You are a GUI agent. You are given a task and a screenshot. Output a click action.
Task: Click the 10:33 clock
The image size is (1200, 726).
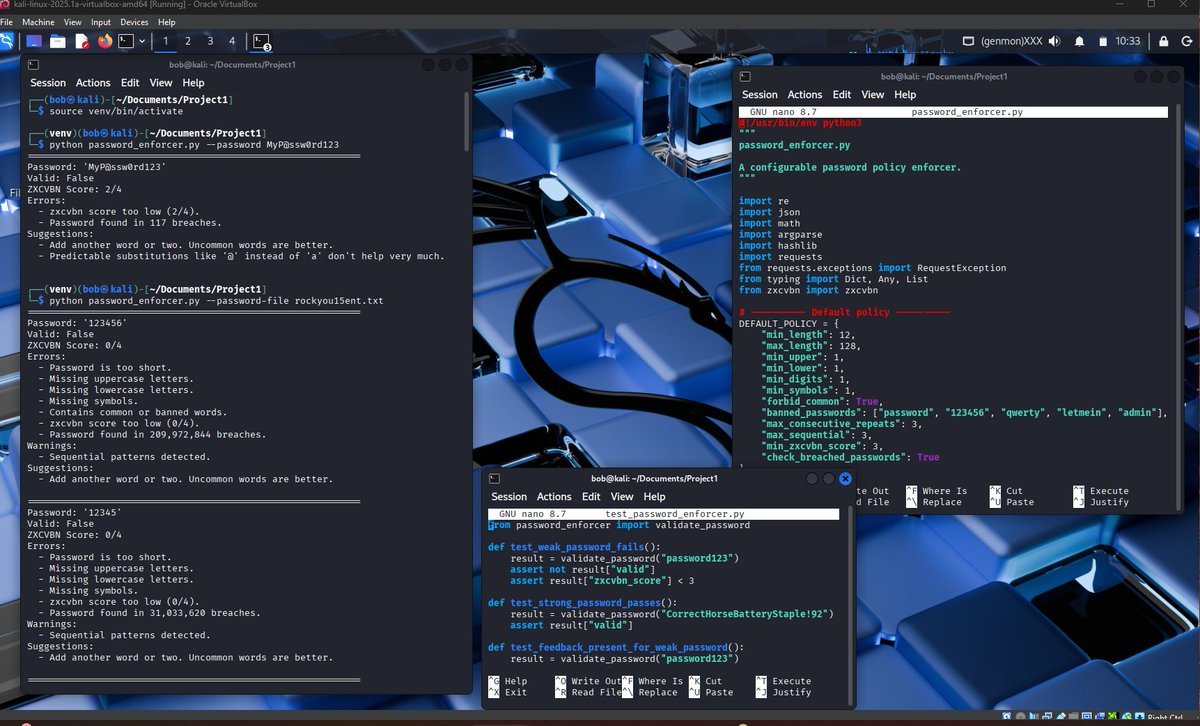[1128, 41]
